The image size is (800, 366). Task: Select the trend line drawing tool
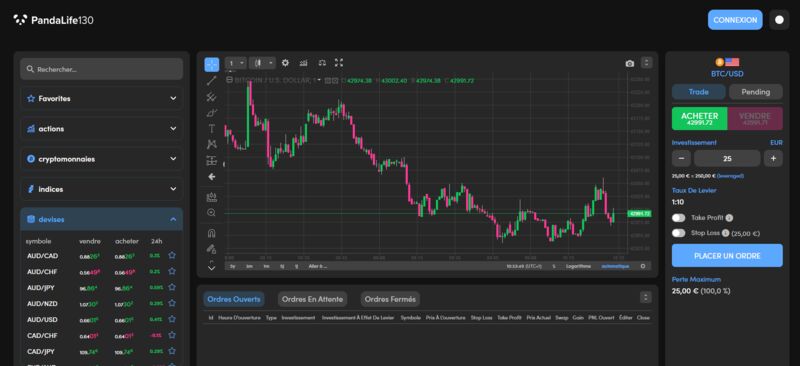point(212,80)
